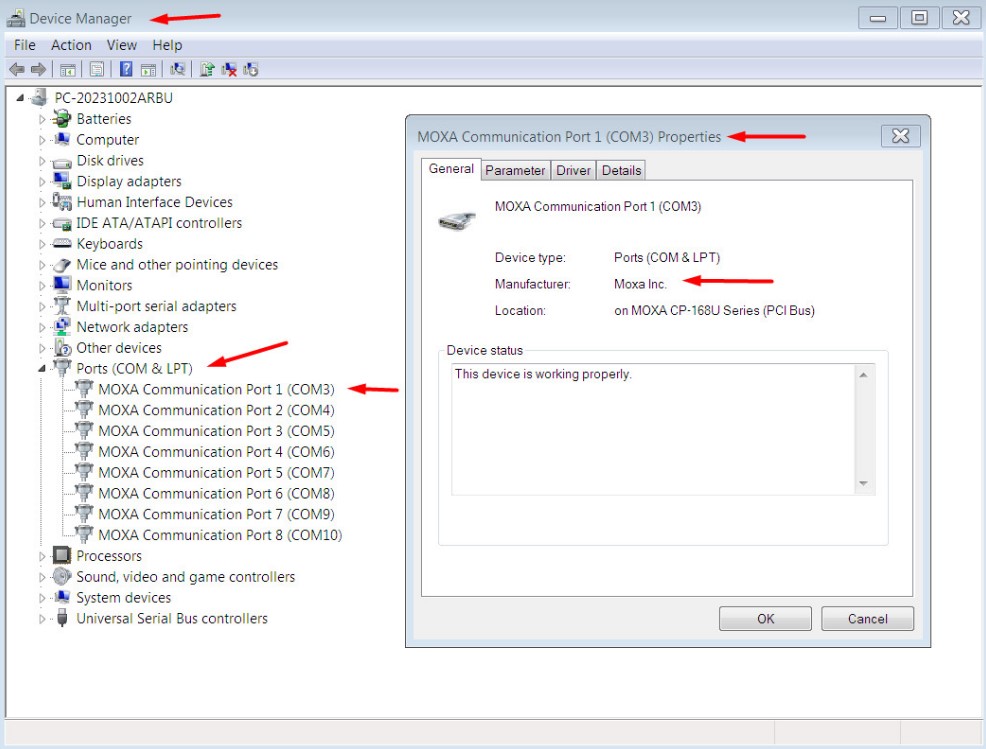Screen dimensions: 986x749
Task: Expand the System devices category
Action: coord(42,597)
